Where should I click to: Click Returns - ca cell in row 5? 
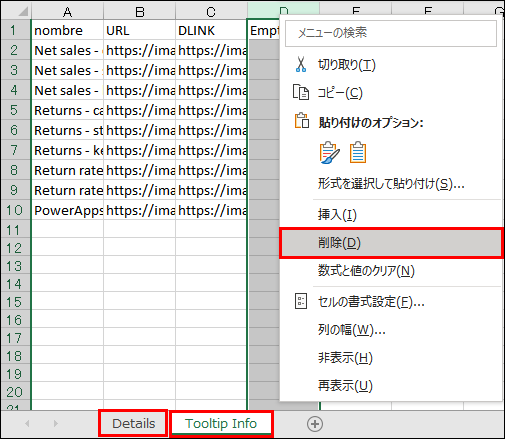pyautogui.click(x=67, y=110)
